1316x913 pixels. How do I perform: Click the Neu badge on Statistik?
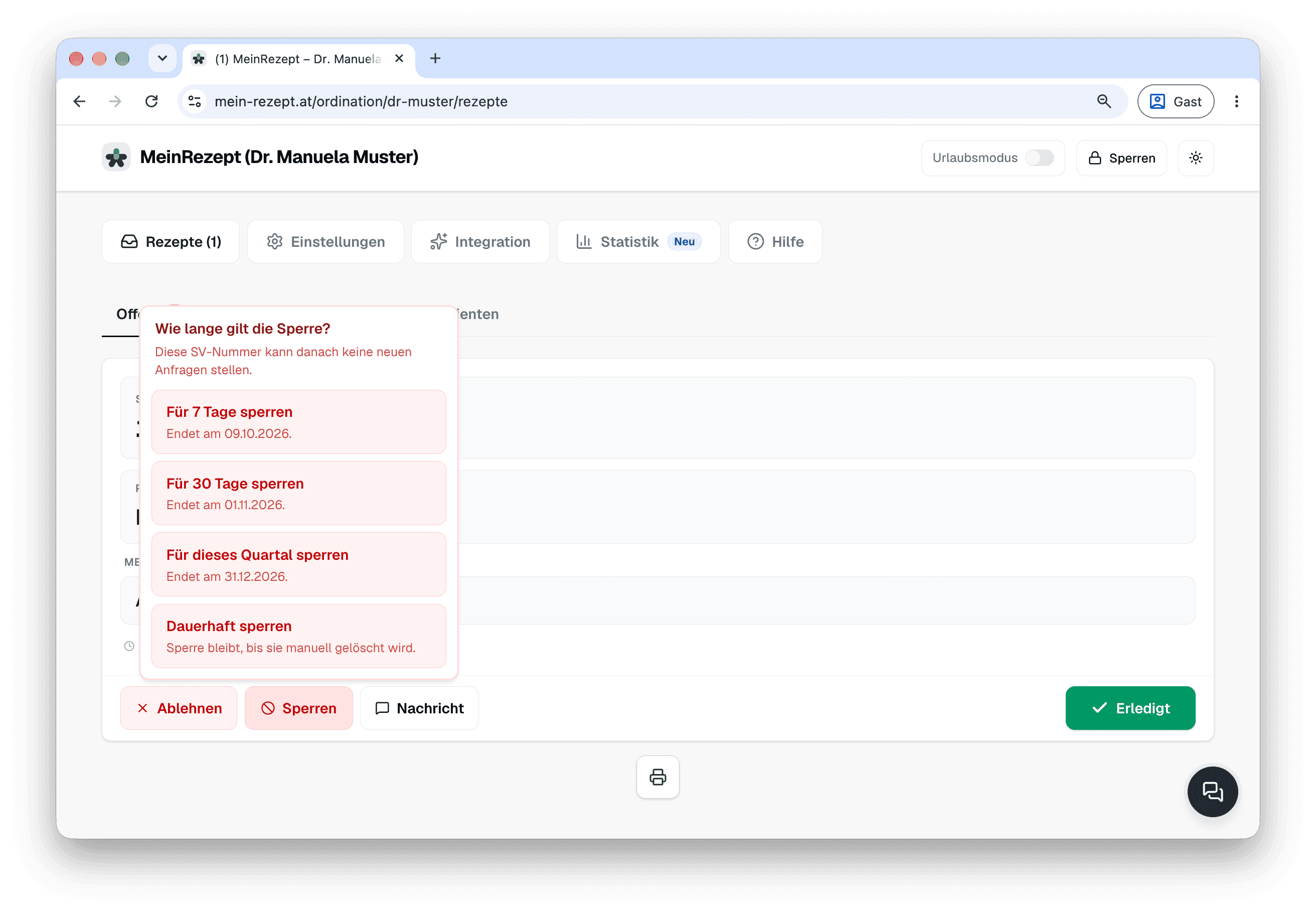684,241
